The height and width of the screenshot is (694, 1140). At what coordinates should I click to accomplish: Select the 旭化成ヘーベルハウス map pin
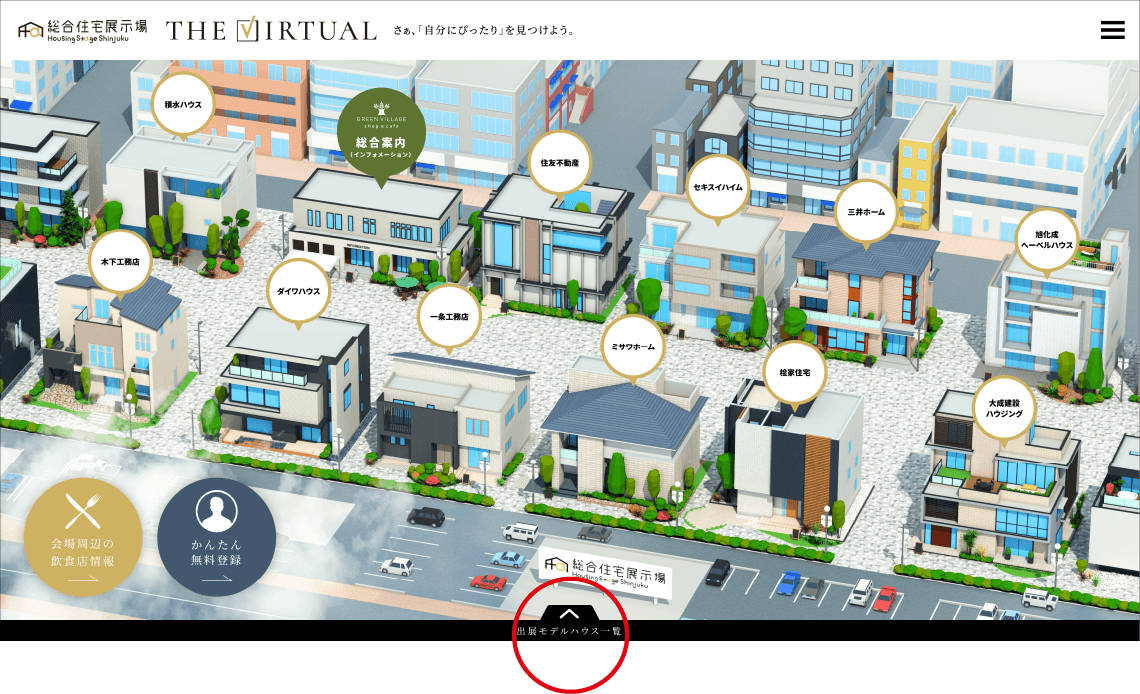[x=1047, y=242]
